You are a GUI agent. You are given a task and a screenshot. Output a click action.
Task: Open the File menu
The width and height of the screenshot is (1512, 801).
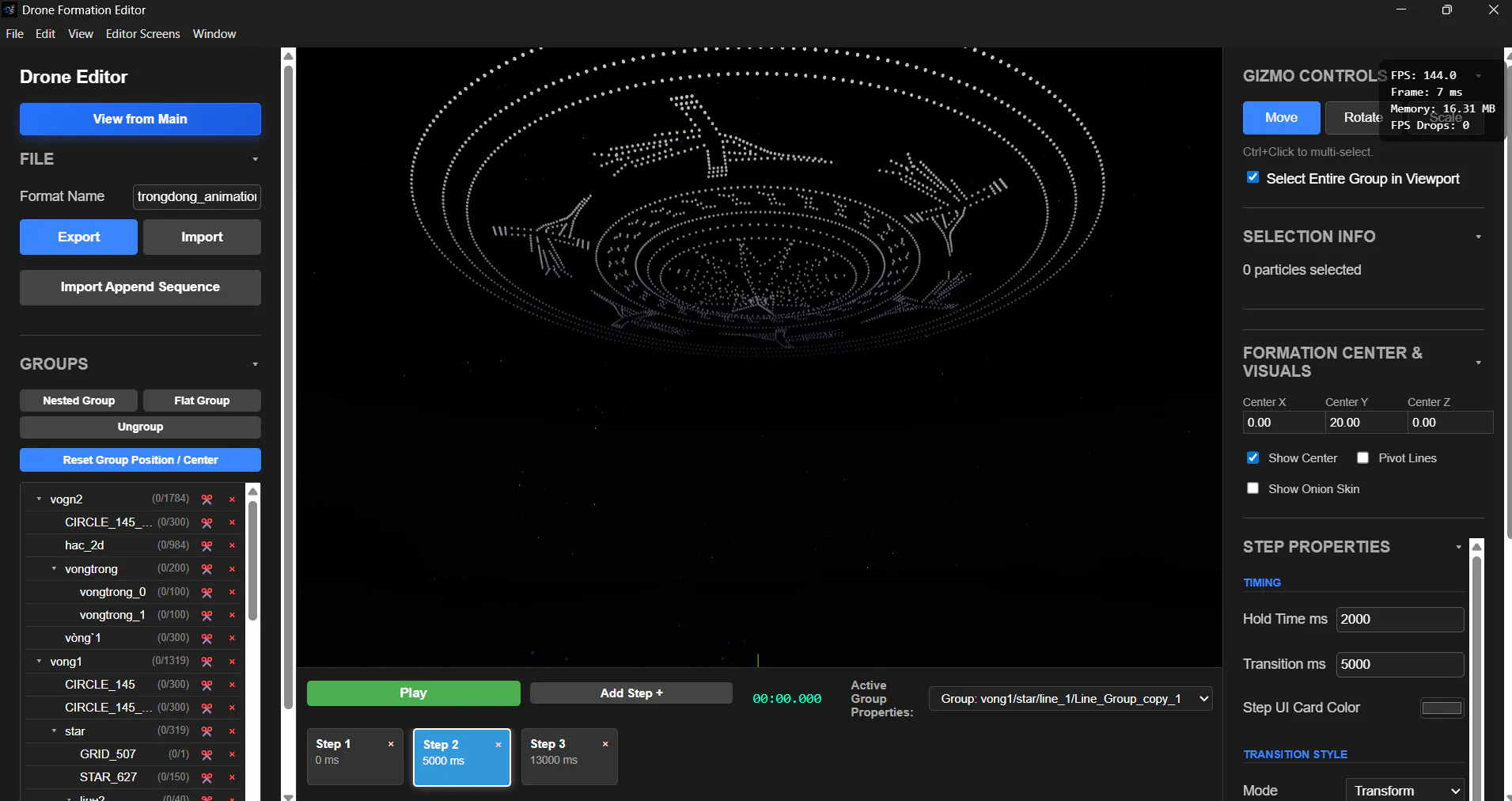tap(15, 34)
